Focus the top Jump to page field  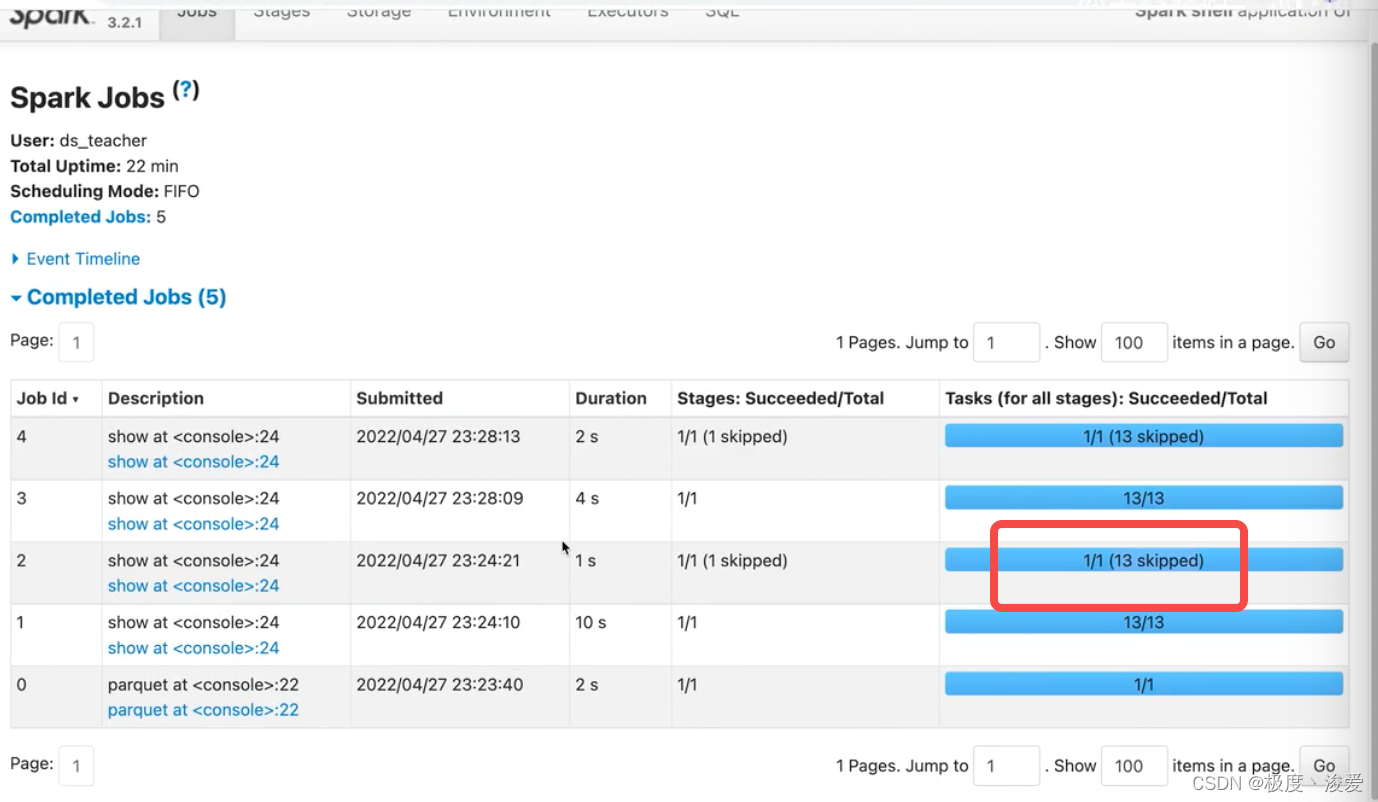1006,342
